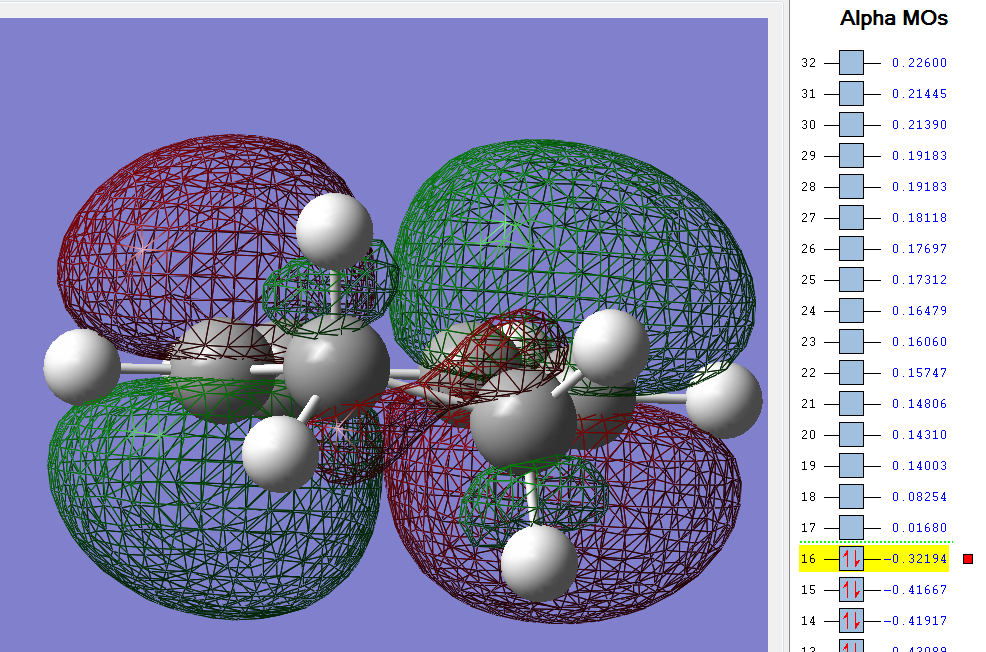This screenshot has height=652, width=986.
Task: Select the orbital box for MO 19
Action: tap(851, 466)
